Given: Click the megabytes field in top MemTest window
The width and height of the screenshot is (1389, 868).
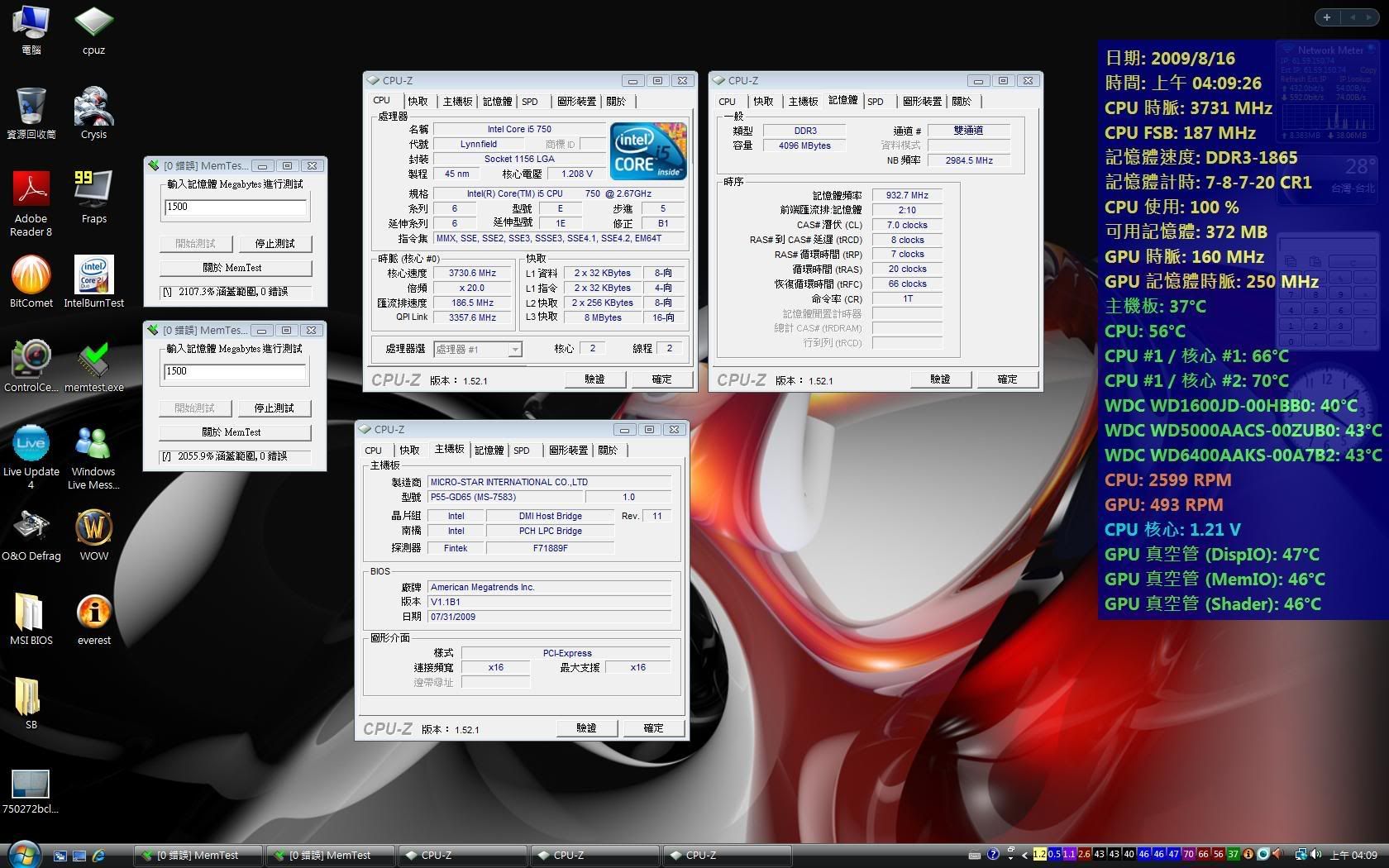Looking at the screenshot, I should 236,207.
